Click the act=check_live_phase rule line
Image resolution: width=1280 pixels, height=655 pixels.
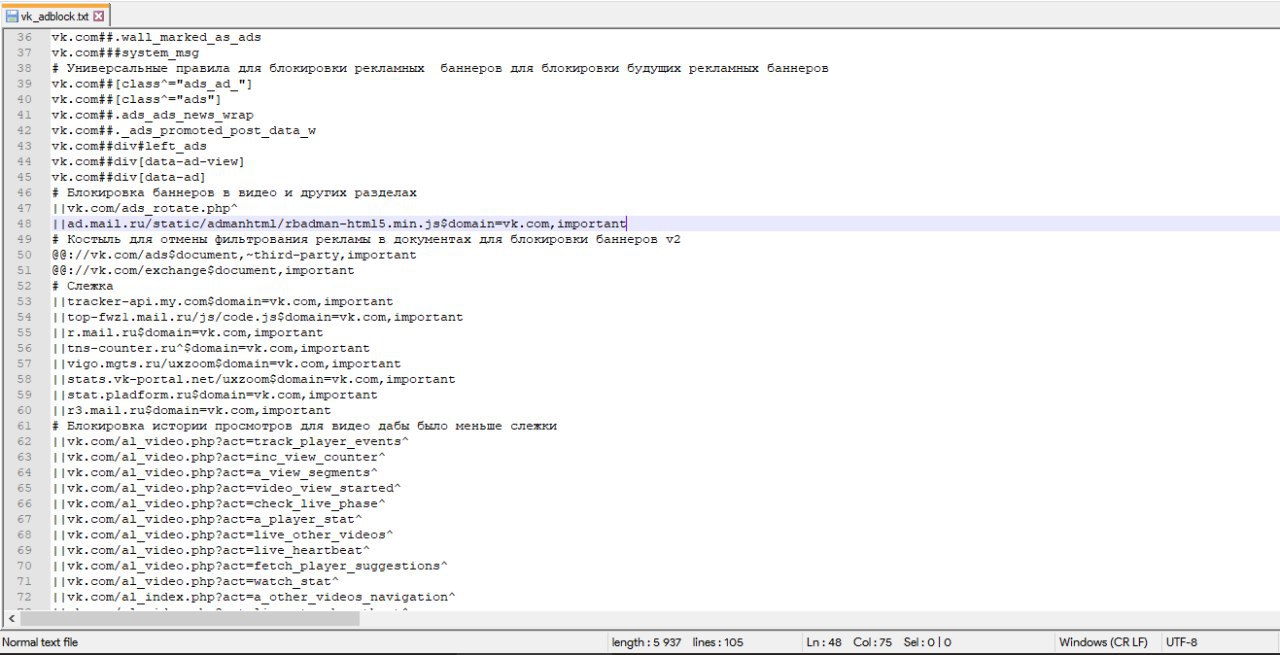click(218, 503)
